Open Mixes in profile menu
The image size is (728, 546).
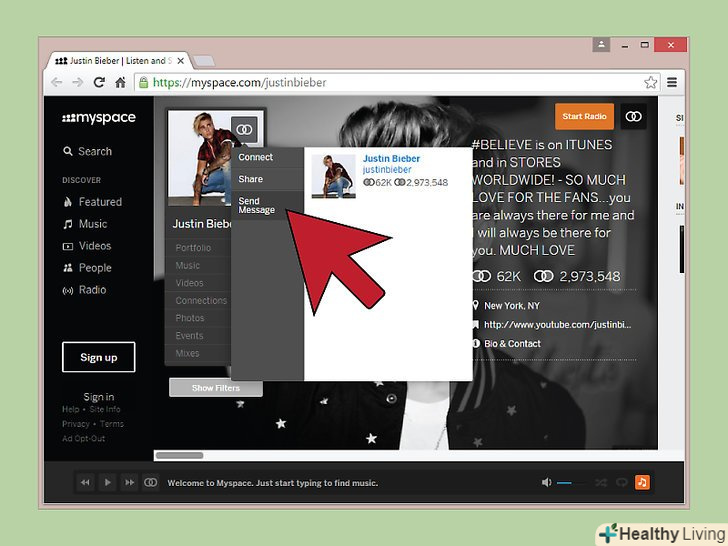click(x=188, y=353)
